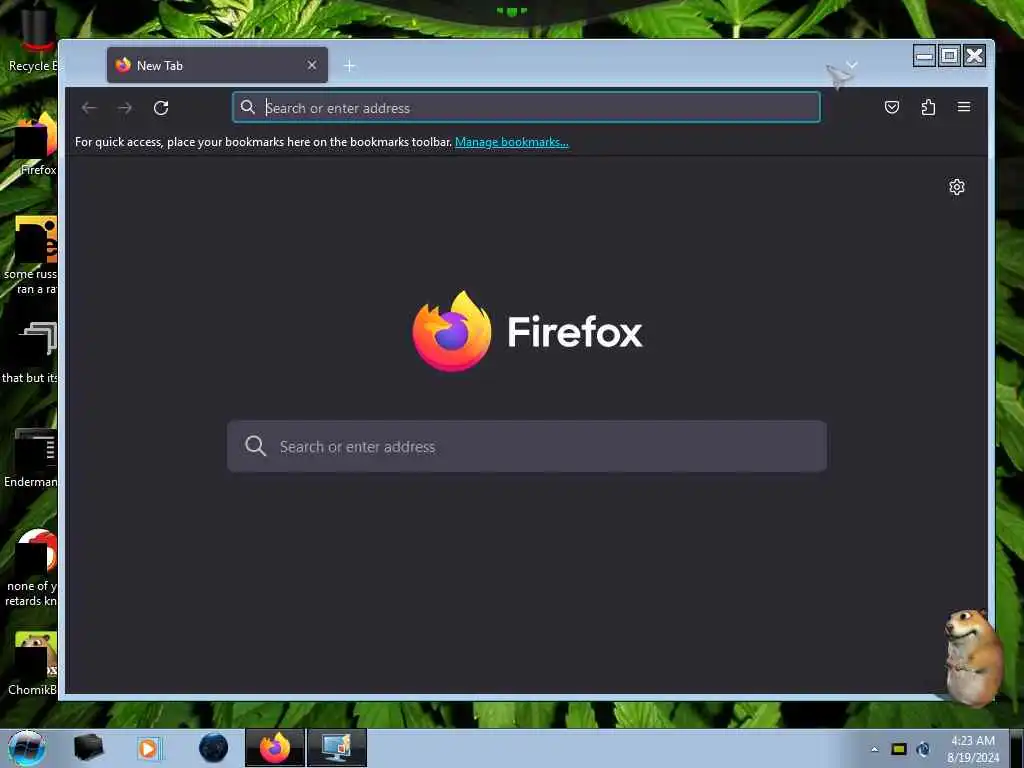Viewport: 1024px width, 768px height.
Task: Open the computer monitor taskbar icon
Action: (337, 748)
